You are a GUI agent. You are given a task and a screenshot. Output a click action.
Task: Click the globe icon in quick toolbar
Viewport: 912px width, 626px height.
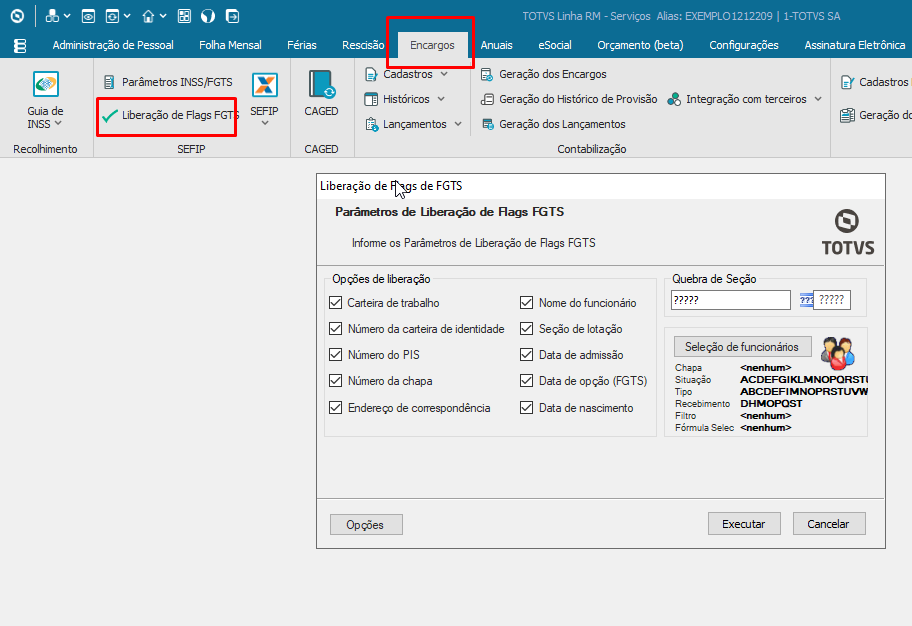pos(208,16)
